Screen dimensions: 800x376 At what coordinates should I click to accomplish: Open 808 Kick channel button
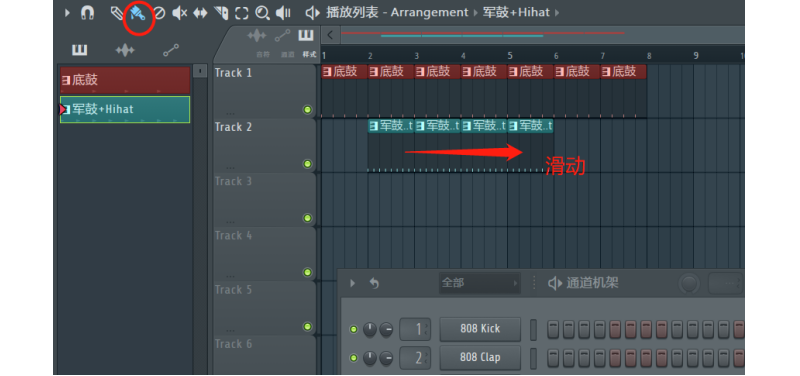(480, 329)
